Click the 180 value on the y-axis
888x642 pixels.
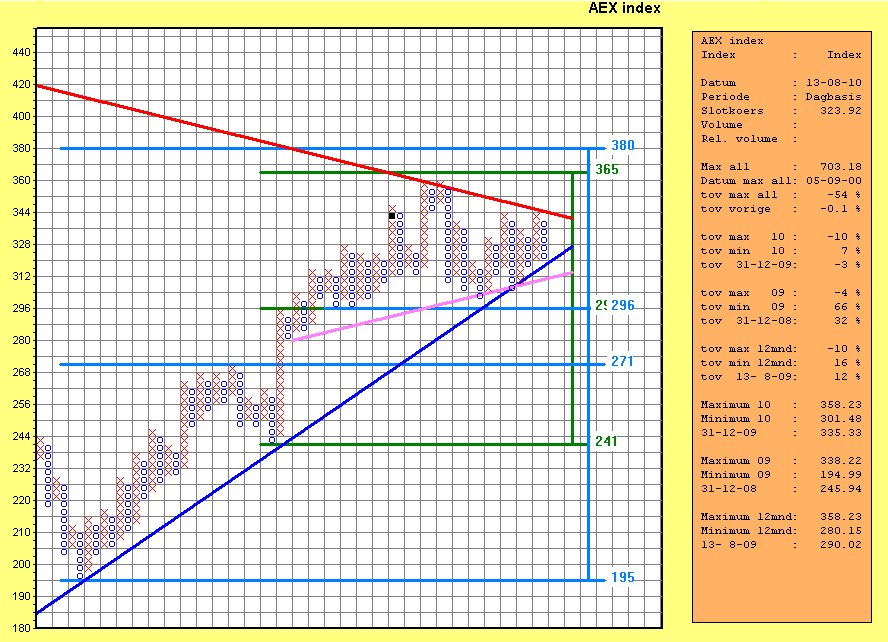pyautogui.click(x=21, y=628)
